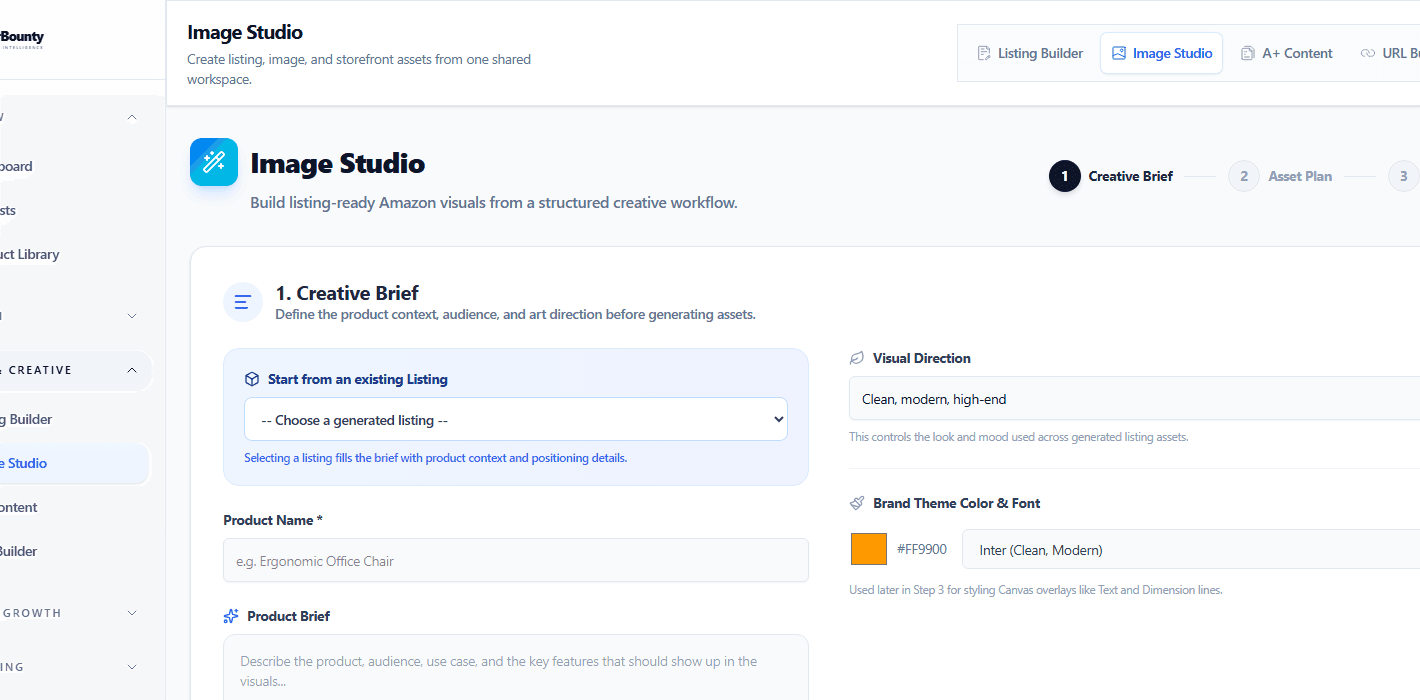Image resolution: width=1420 pixels, height=700 pixels.
Task: Click the document icon in Listing Builder tab
Action: (986, 52)
